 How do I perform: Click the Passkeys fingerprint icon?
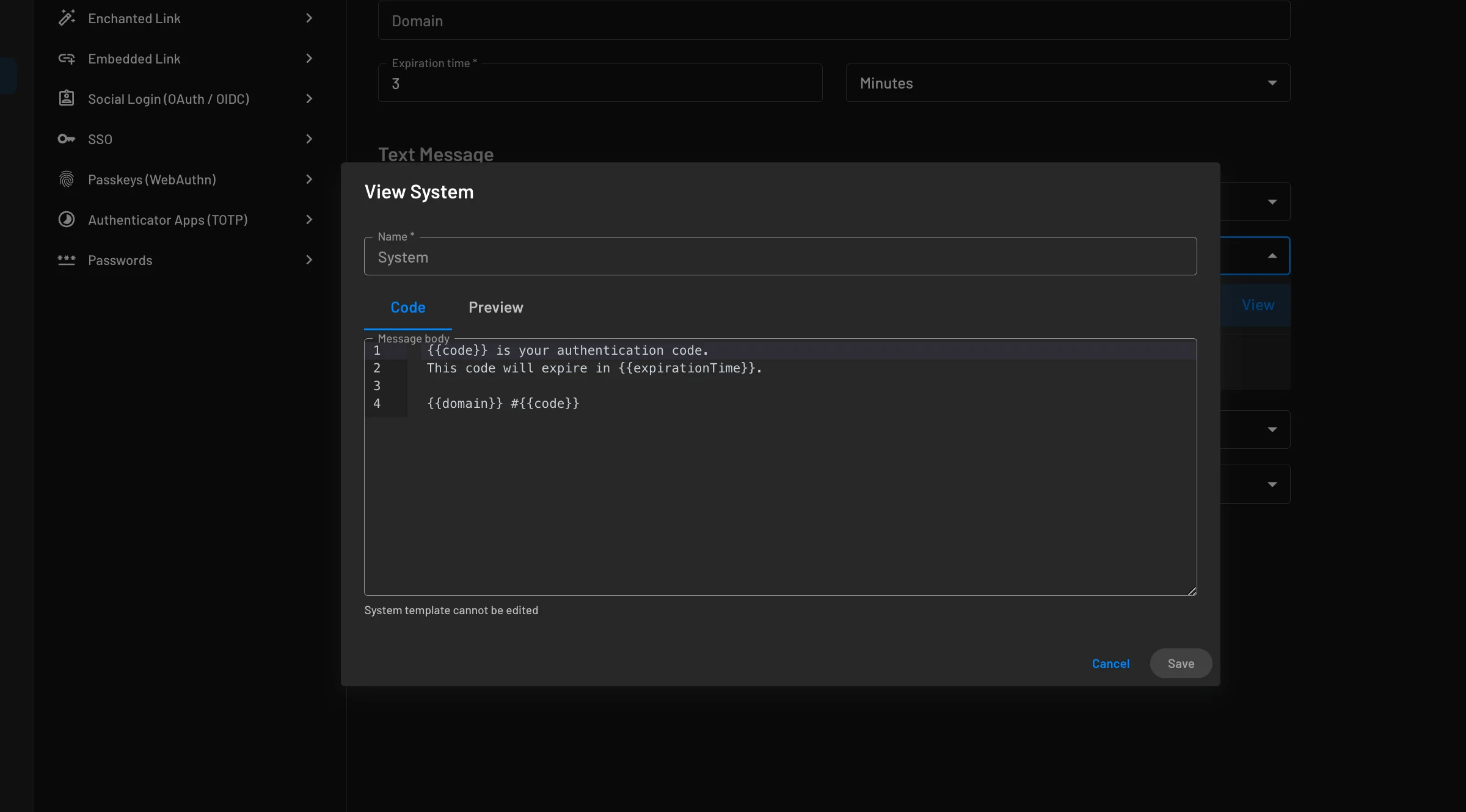tap(67, 179)
